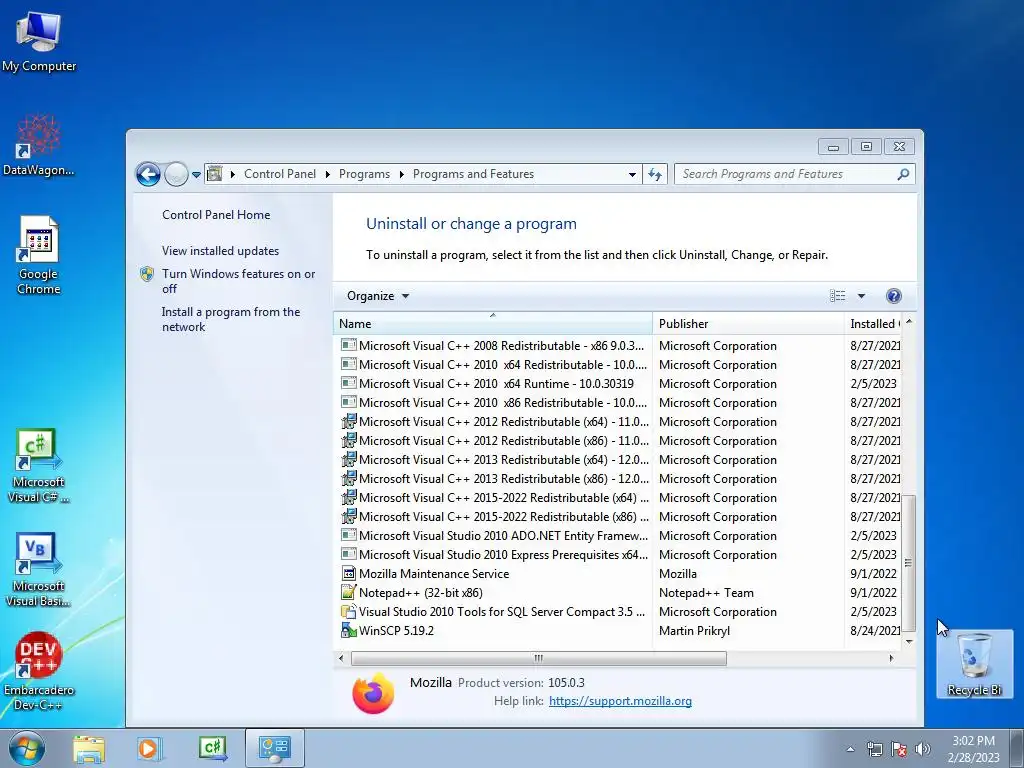Click the scroll left arrow under list
The height and width of the screenshot is (768, 1024).
pyautogui.click(x=341, y=658)
